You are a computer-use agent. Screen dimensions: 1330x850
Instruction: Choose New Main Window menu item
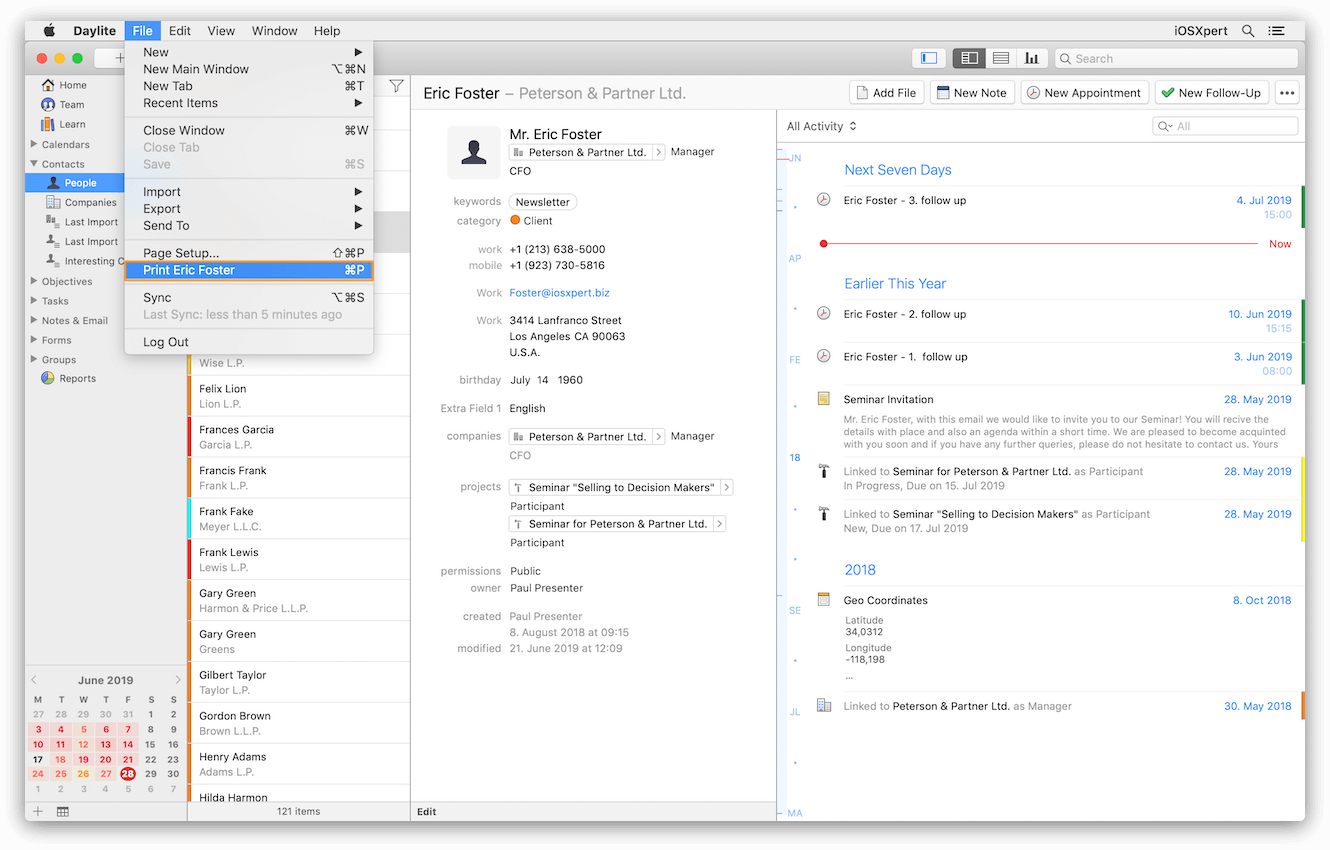pyautogui.click(x=249, y=69)
